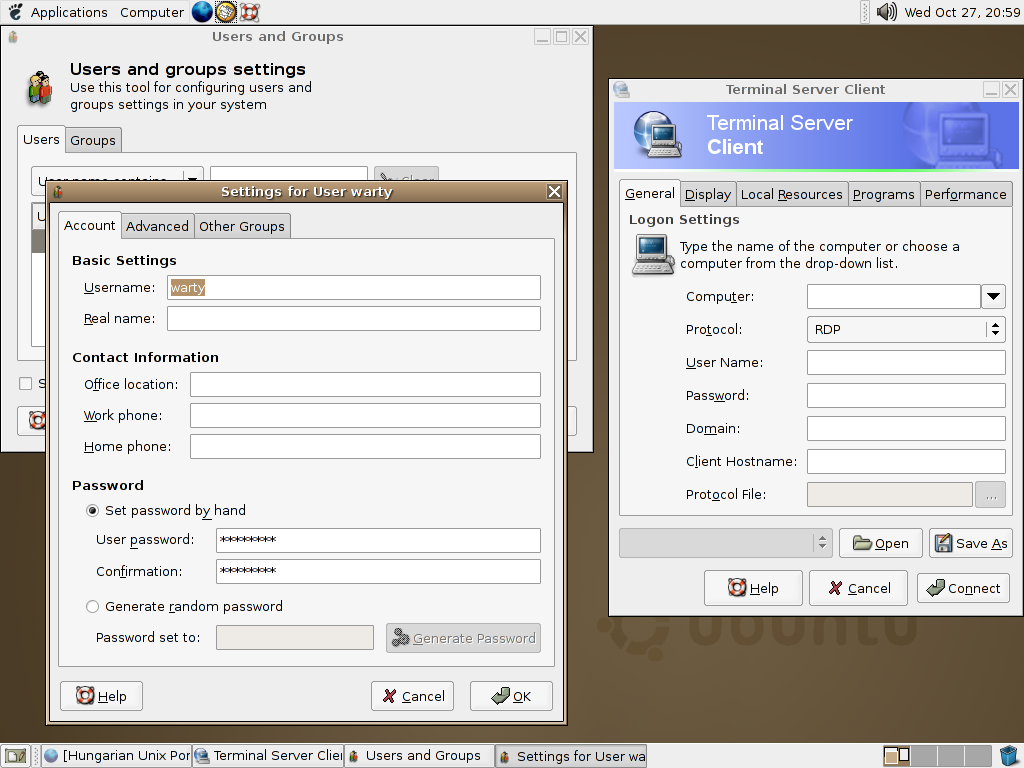The image size is (1024, 768).
Task: Launch the Evolution mail icon in top panel
Action: coord(226,12)
